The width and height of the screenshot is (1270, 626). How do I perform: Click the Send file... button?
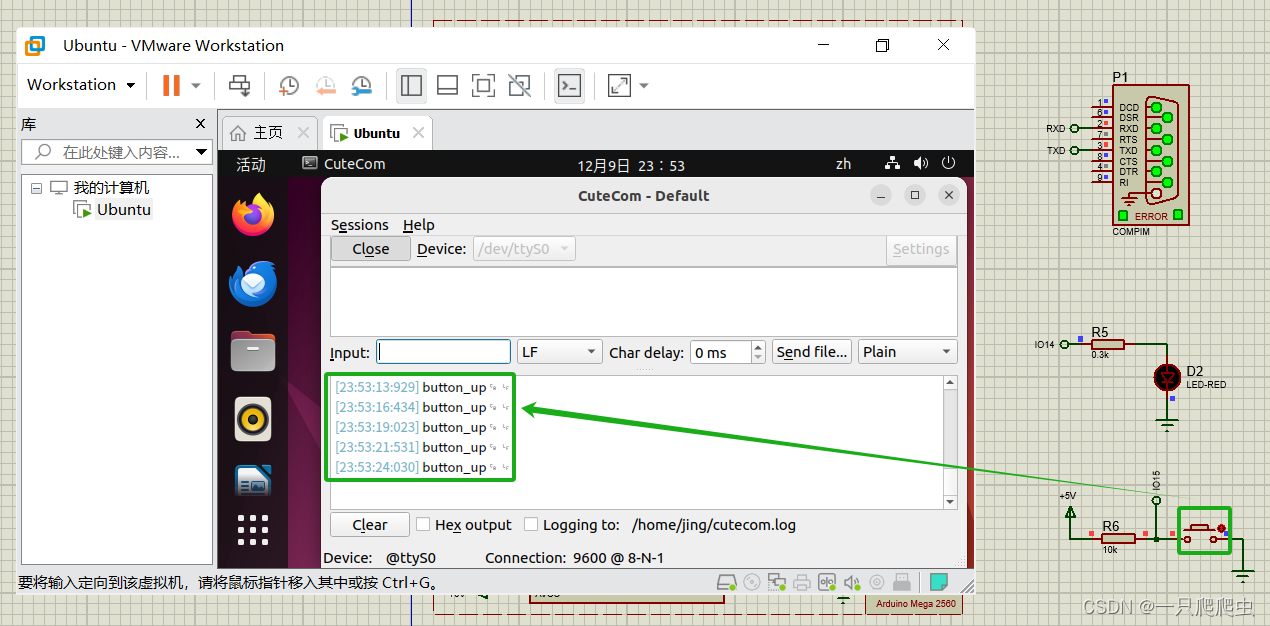[812, 352]
